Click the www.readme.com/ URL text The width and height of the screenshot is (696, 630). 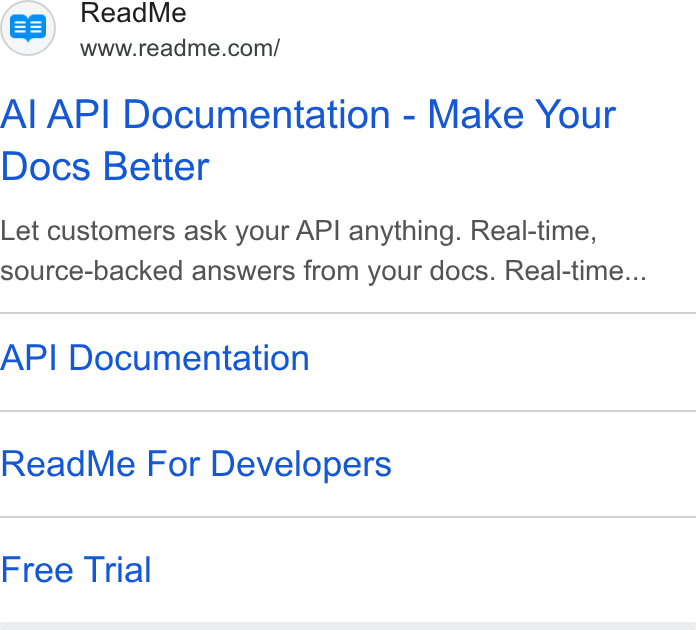pyautogui.click(x=180, y=48)
